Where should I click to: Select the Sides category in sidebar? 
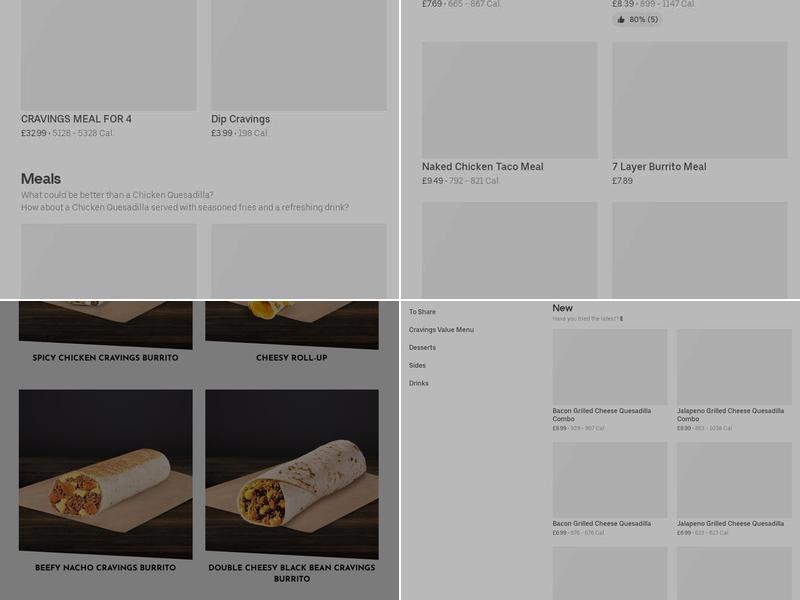[x=417, y=365]
